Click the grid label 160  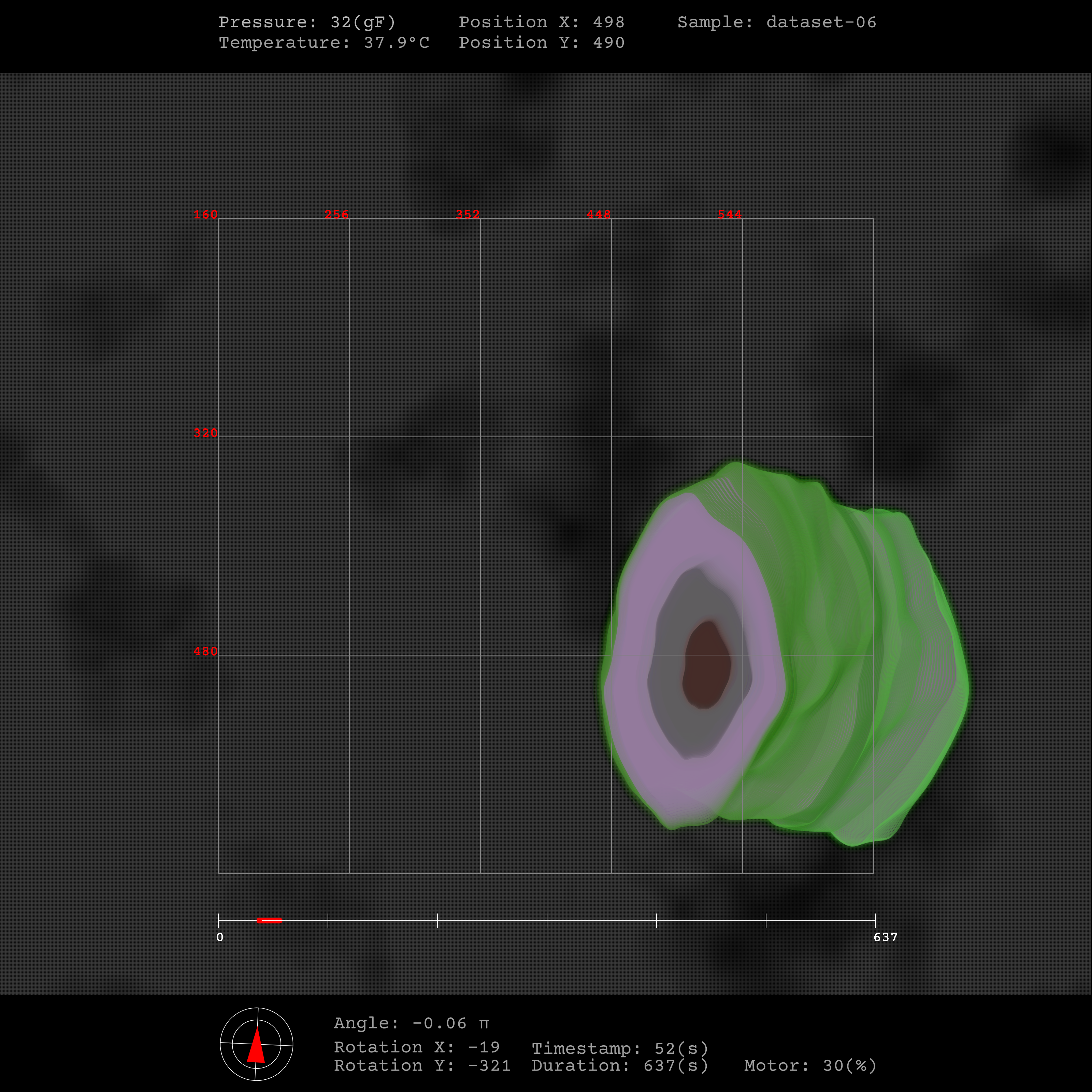pyautogui.click(x=205, y=215)
